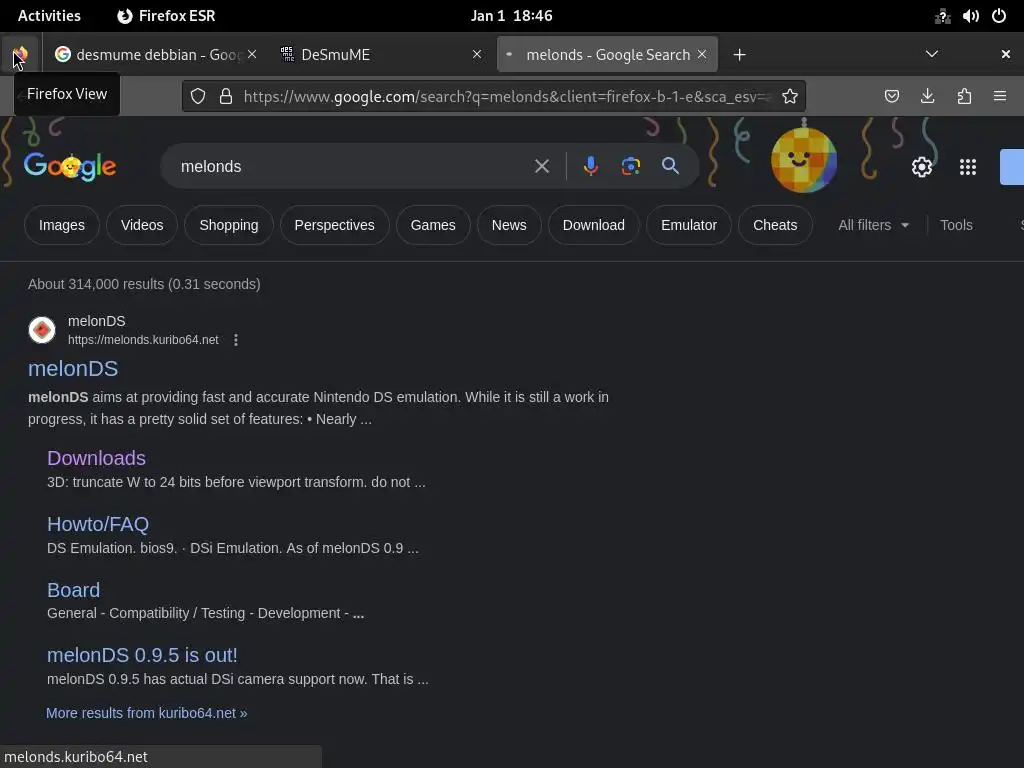This screenshot has height=768, width=1024.
Task: Bookmark this page with the star icon
Action: coord(790,97)
